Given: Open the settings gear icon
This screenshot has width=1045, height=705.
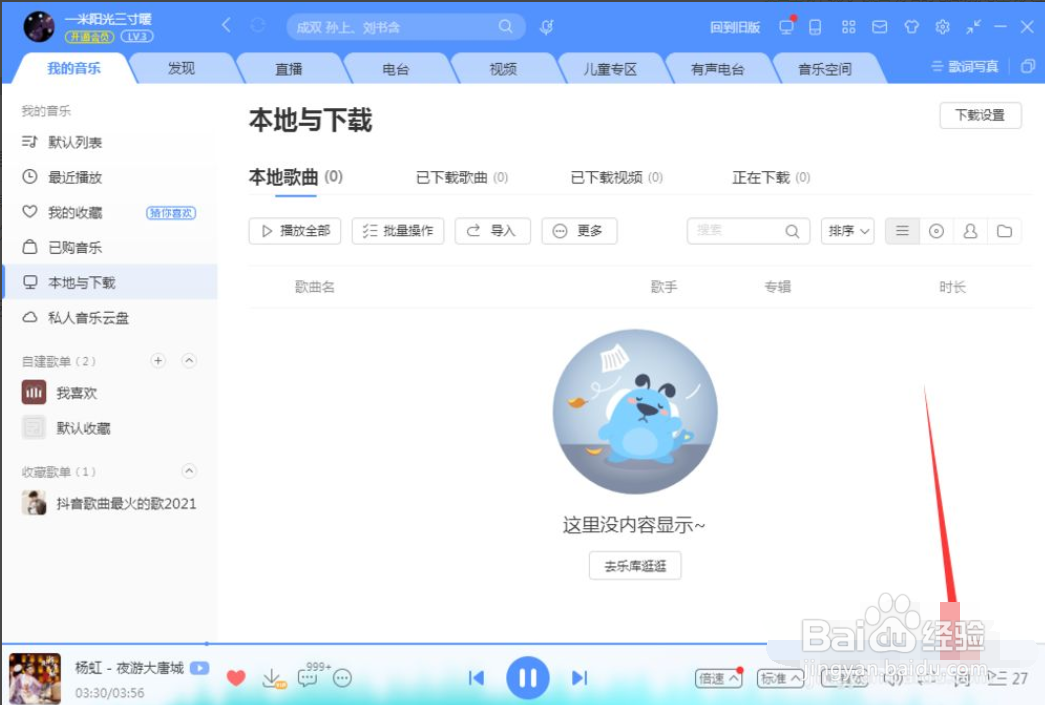Looking at the screenshot, I should point(942,27).
